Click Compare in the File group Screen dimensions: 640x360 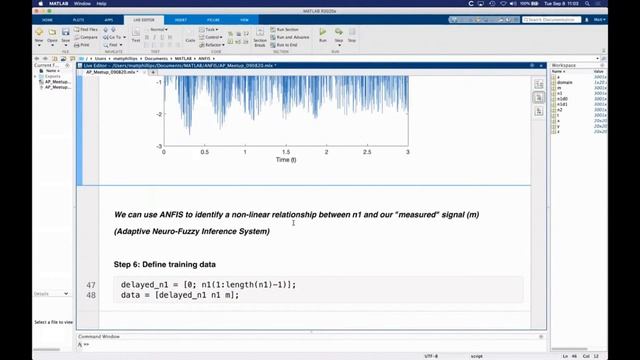point(86,37)
